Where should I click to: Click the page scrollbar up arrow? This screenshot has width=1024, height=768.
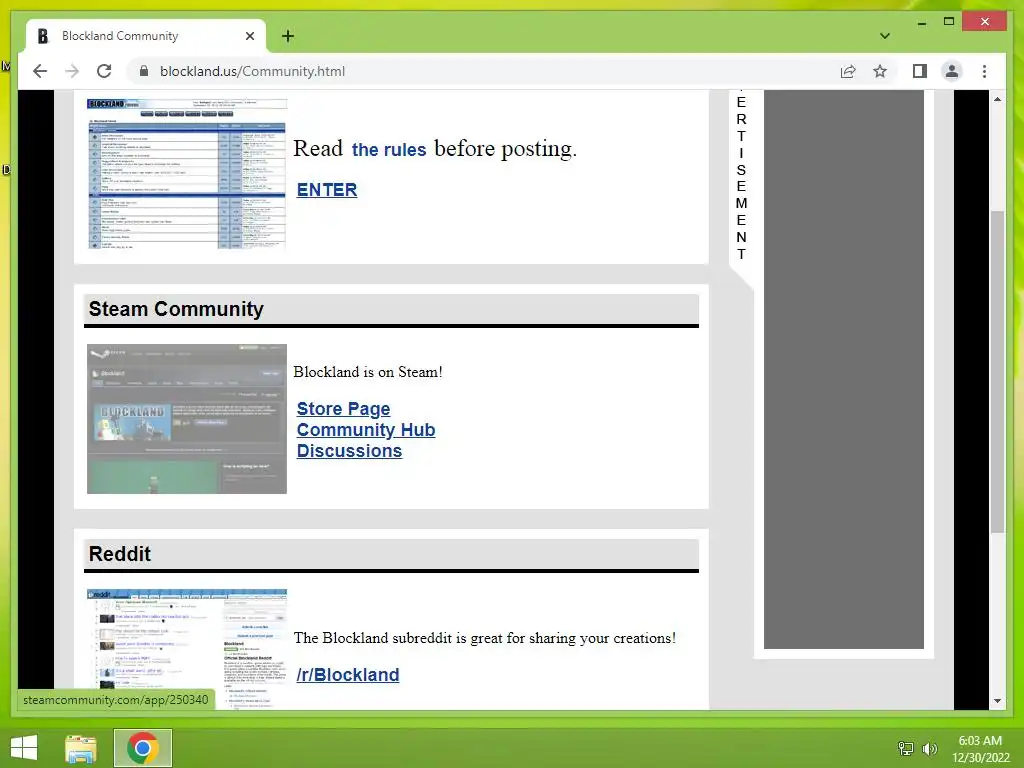997,99
